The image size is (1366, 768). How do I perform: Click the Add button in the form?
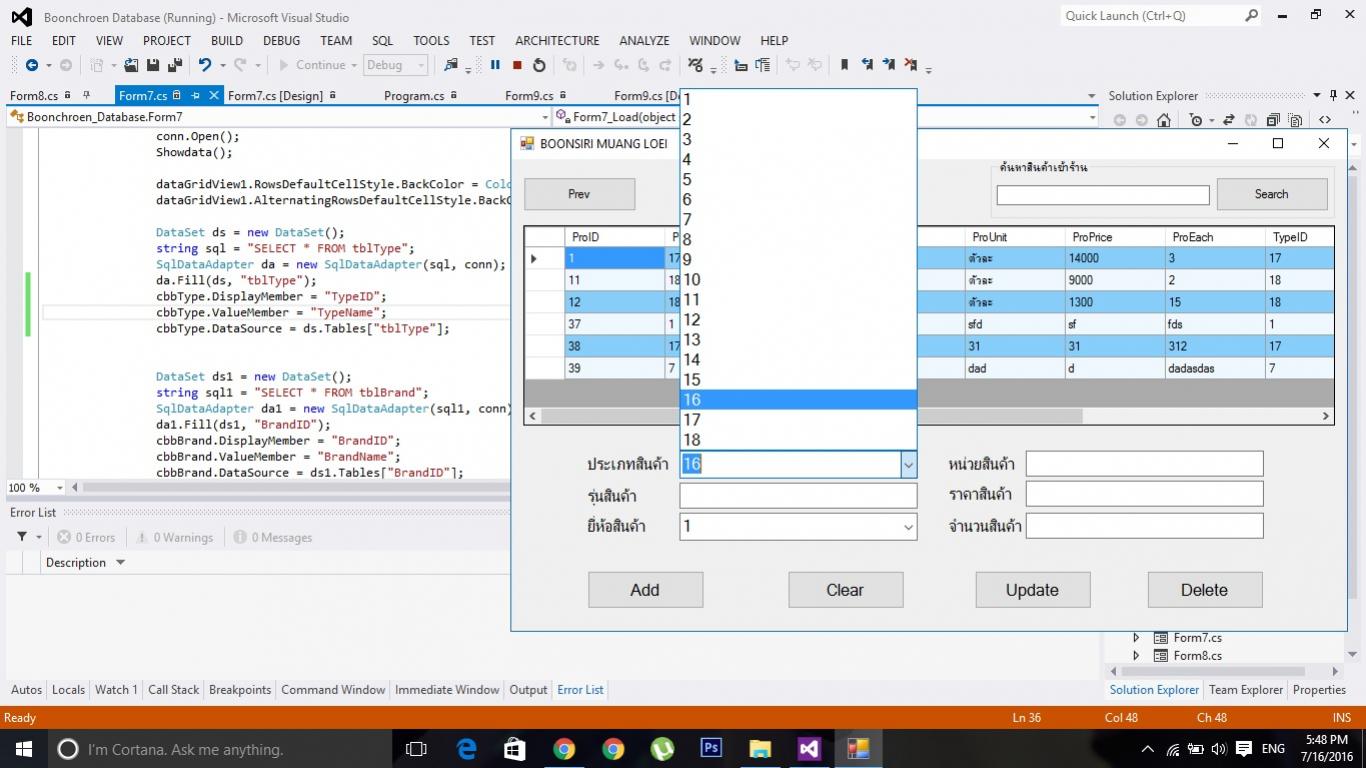coord(645,590)
